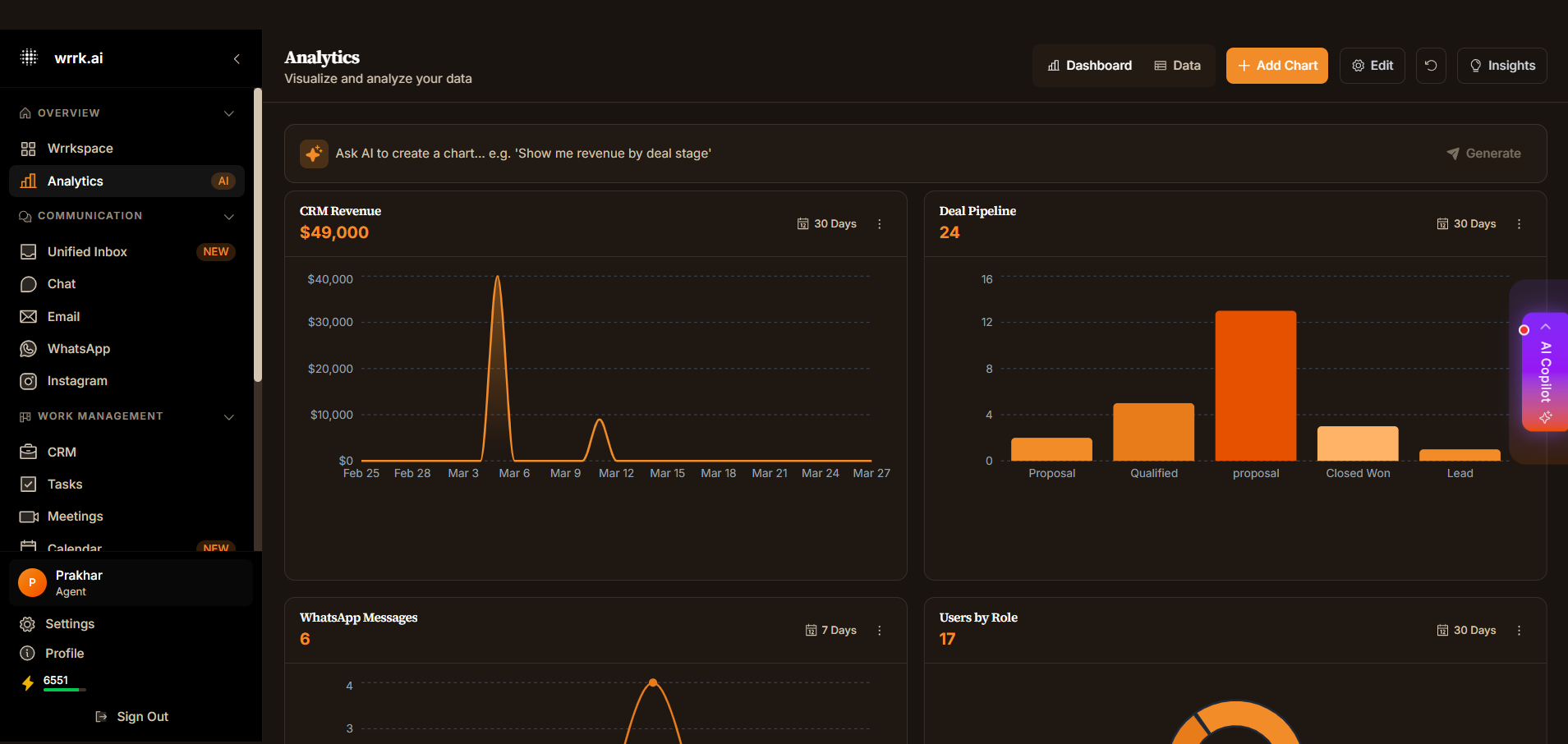
Task: Click the Ask AI chart prompt field
Action: pyautogui.click(x=879, y=154)
